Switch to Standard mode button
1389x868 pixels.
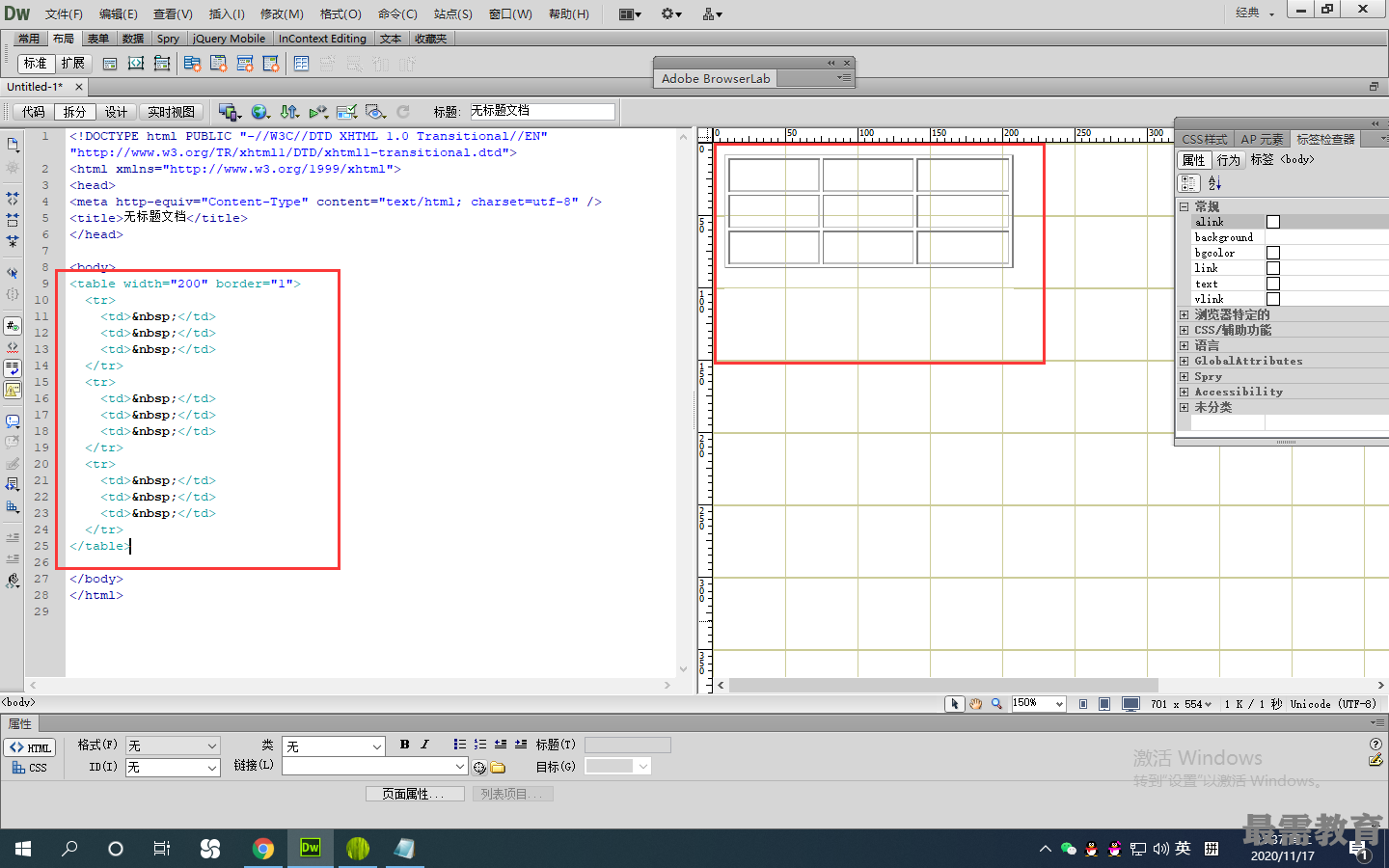36,64
